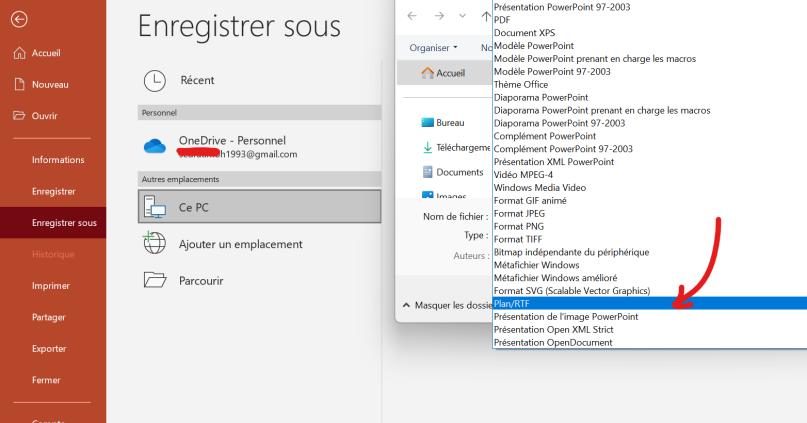Pick Diaporama PowerPoint prenant en charge les macros
Viewport: 807px width, 423px height.
[x=602, y=110]
